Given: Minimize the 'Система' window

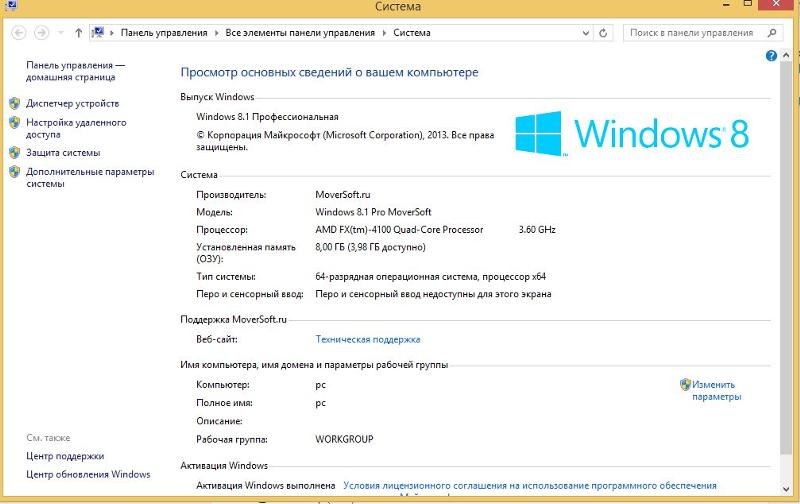Looking at the screenshot, I should tap(726, 5).
